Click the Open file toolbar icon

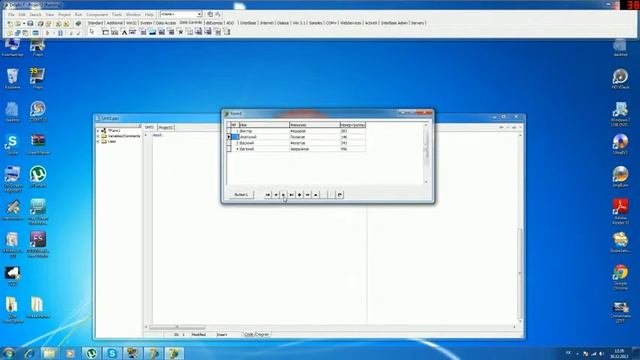(18, 24)
